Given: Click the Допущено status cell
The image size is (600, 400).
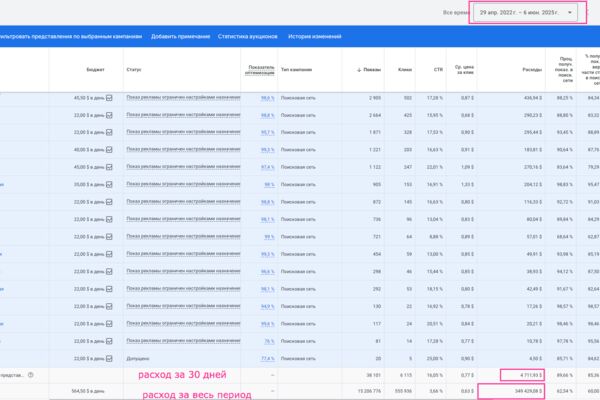Looking at the screenshot, I should [x=138, y=359].
